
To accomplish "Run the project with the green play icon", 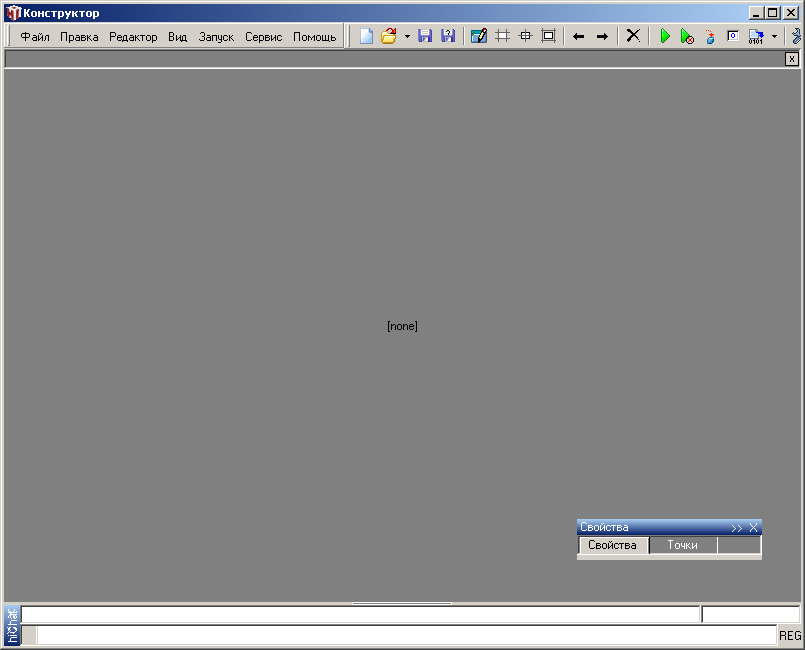I will click(x=665, y=36).
